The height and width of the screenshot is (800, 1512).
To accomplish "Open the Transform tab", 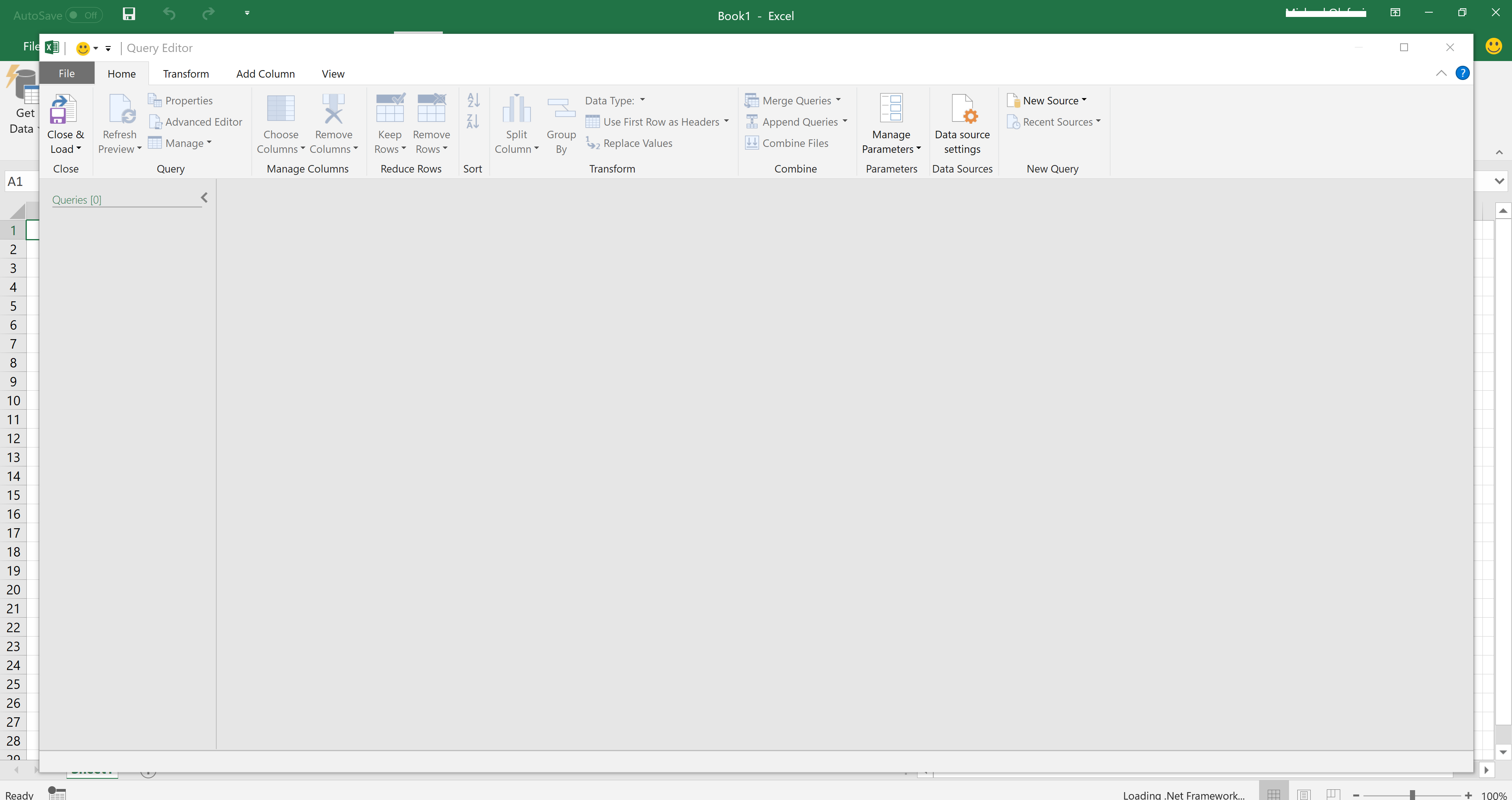I will point(186,74).
